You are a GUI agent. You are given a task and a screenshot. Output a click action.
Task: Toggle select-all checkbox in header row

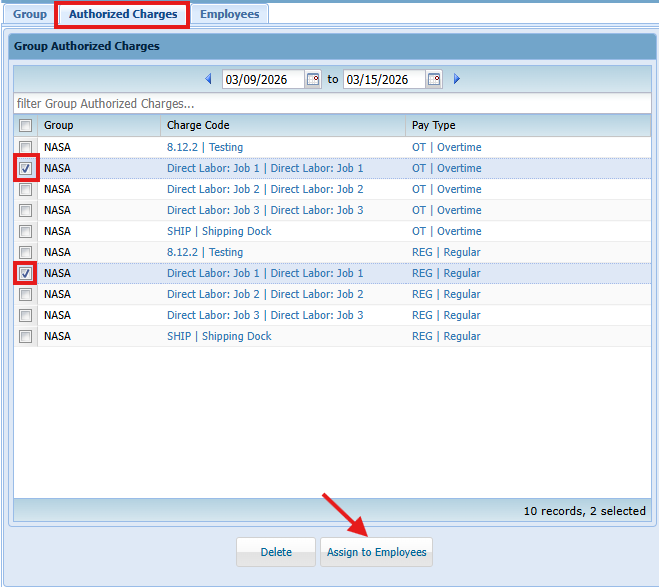coord(25,126)
